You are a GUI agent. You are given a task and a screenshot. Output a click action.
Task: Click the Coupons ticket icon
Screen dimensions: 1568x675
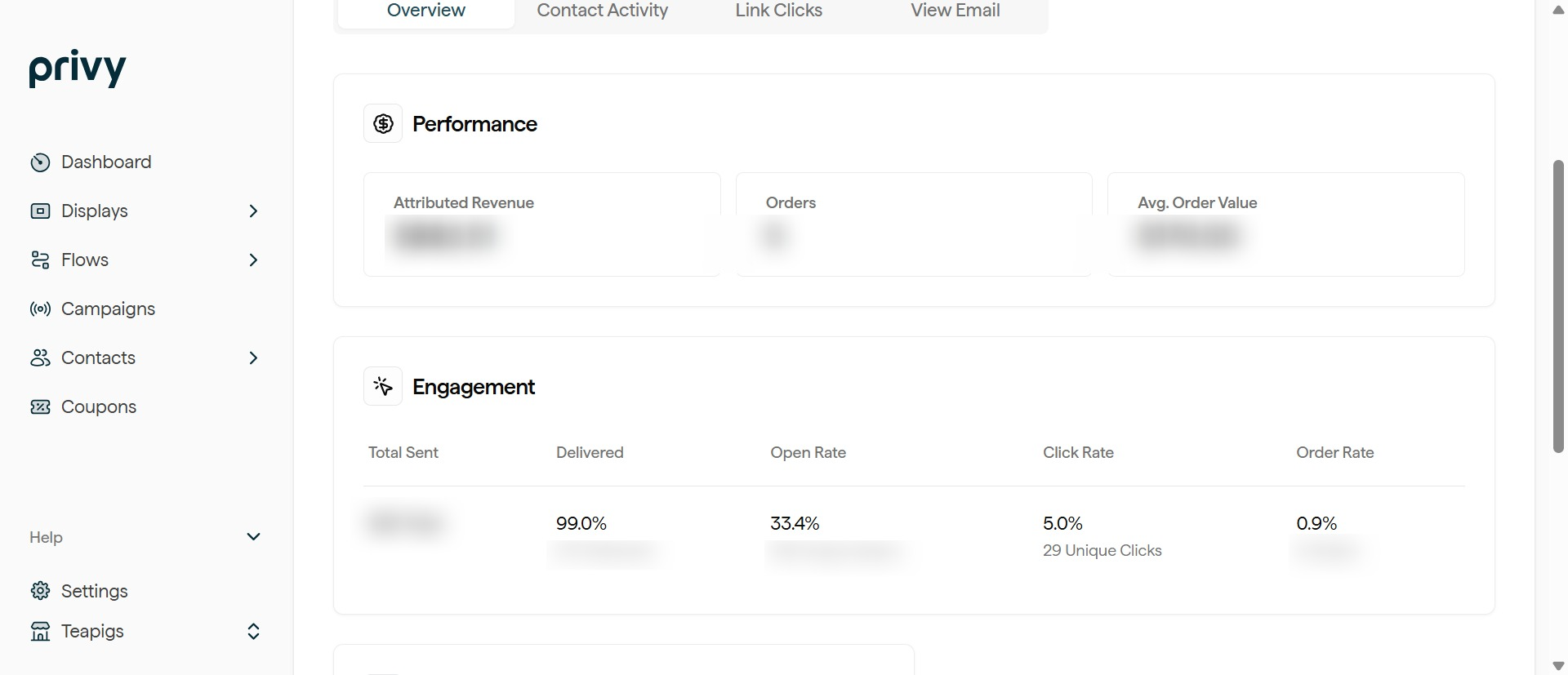point(40,407)
